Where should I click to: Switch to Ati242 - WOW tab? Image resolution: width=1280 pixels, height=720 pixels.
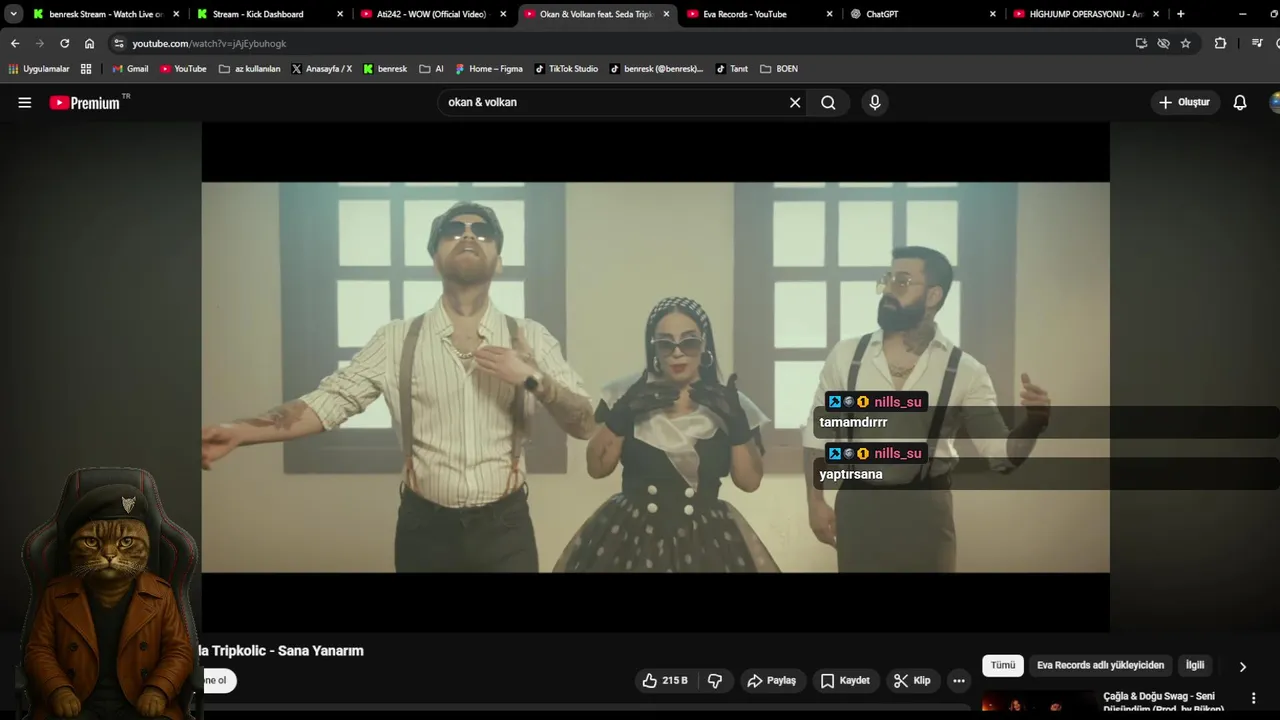[x=431, y=14]
